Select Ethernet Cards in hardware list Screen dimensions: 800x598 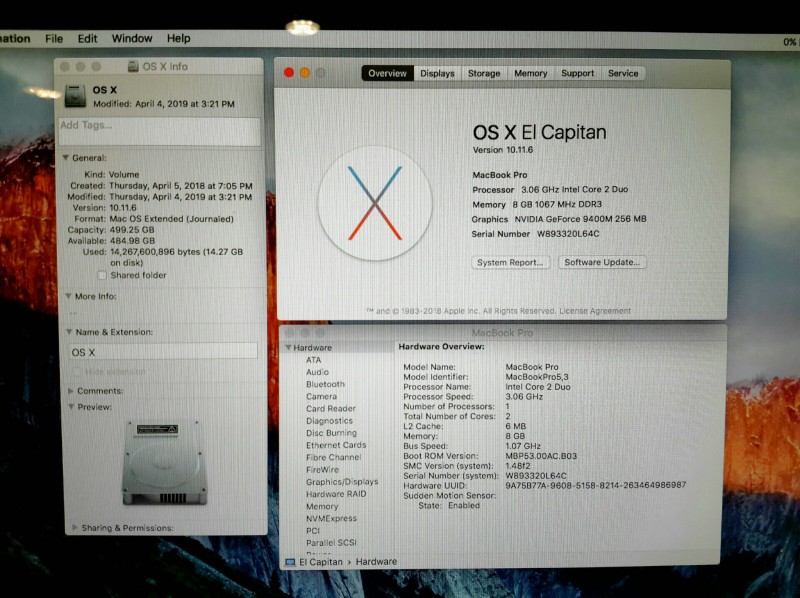coord(336,445)
